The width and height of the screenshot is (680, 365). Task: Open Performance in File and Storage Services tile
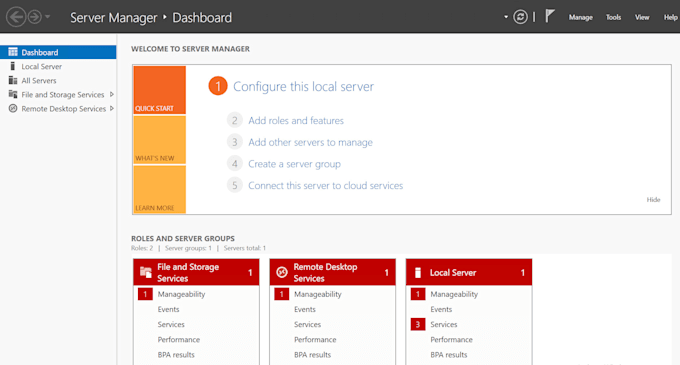click(x=179, y=340)
